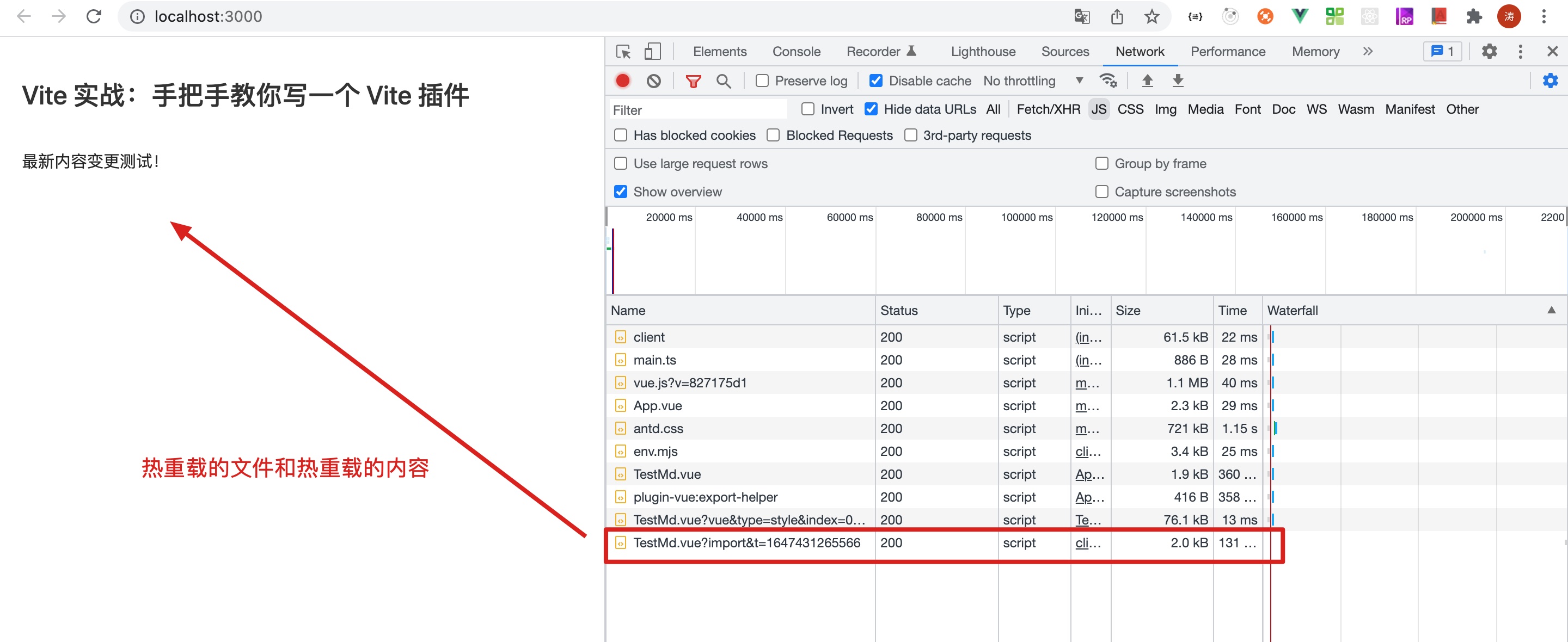Click the share page icon

(1116, 16)
